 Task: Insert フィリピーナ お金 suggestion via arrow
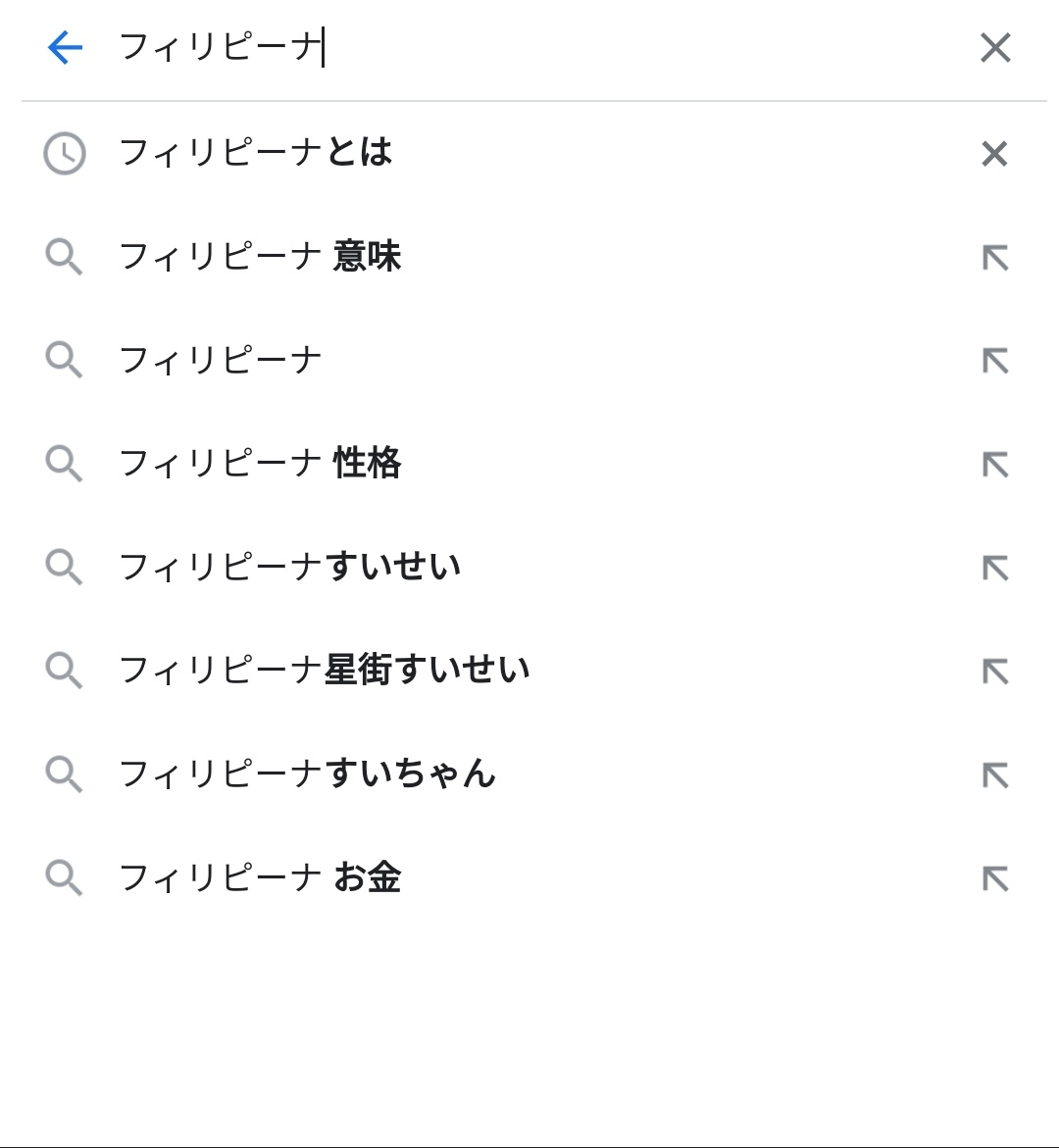[995, 878]
